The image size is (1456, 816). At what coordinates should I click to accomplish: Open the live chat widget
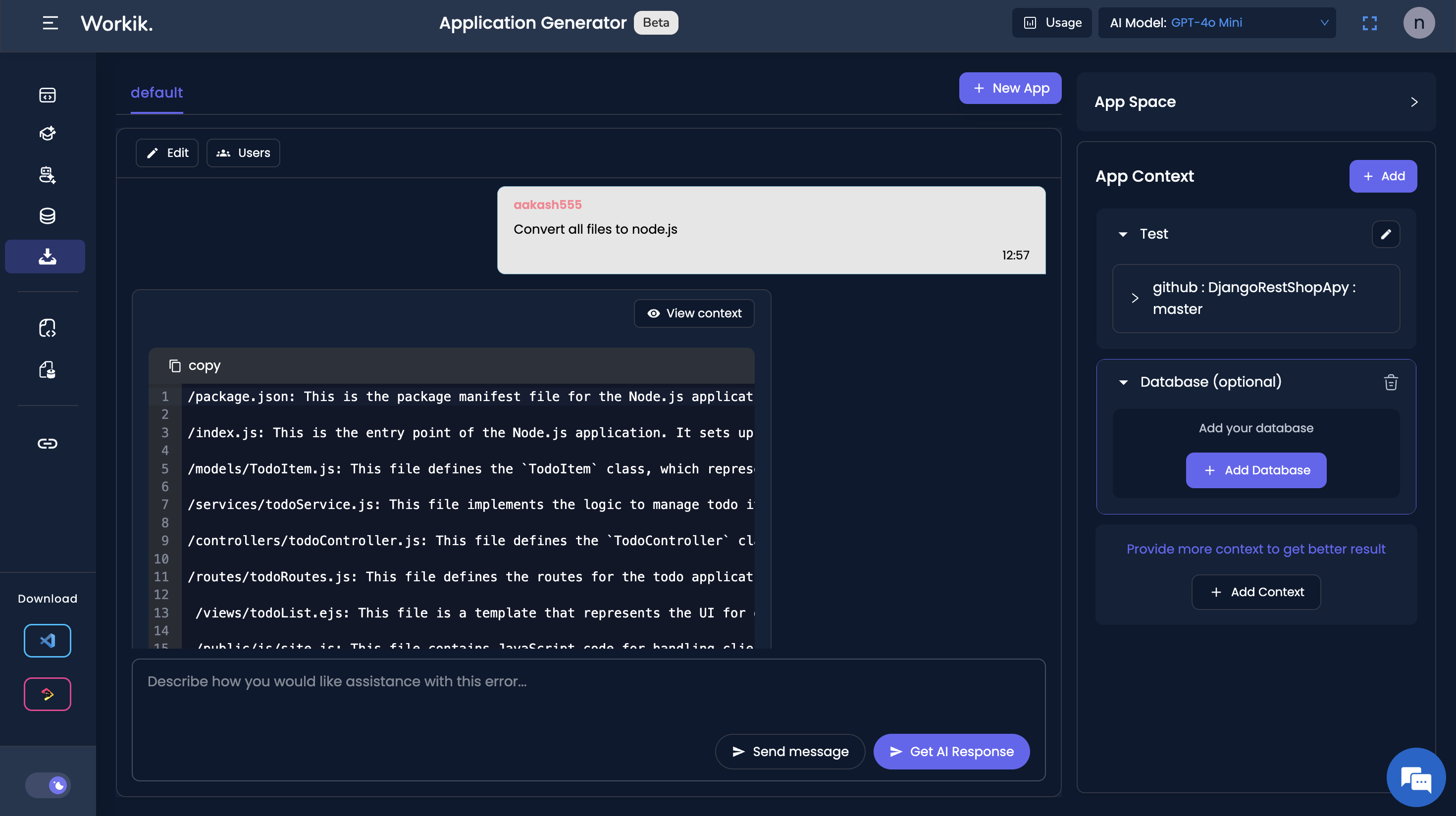pos(1416,777)
